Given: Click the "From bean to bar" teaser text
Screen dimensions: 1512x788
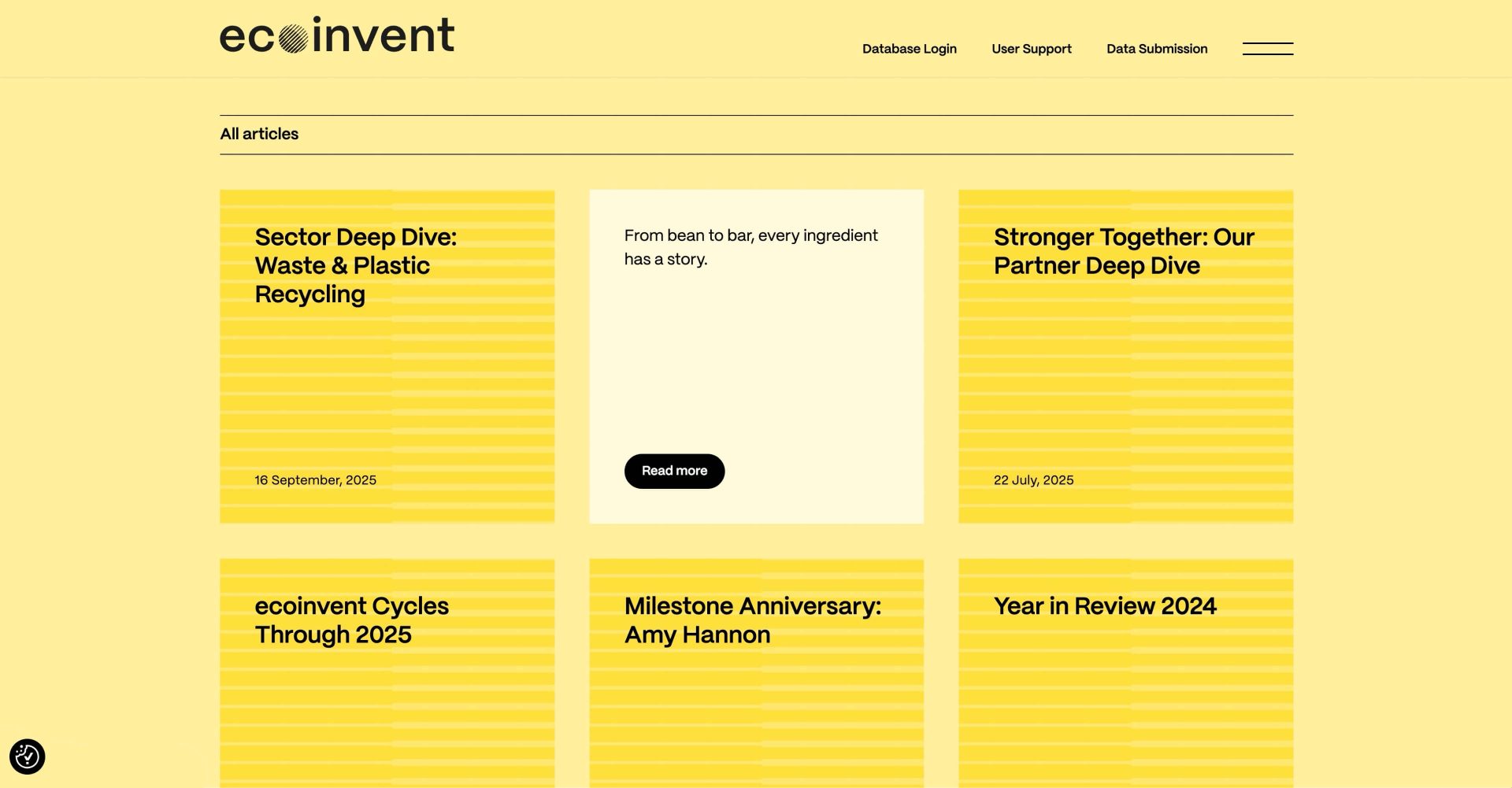Looking at the screenshot, I should click(750, 247).
